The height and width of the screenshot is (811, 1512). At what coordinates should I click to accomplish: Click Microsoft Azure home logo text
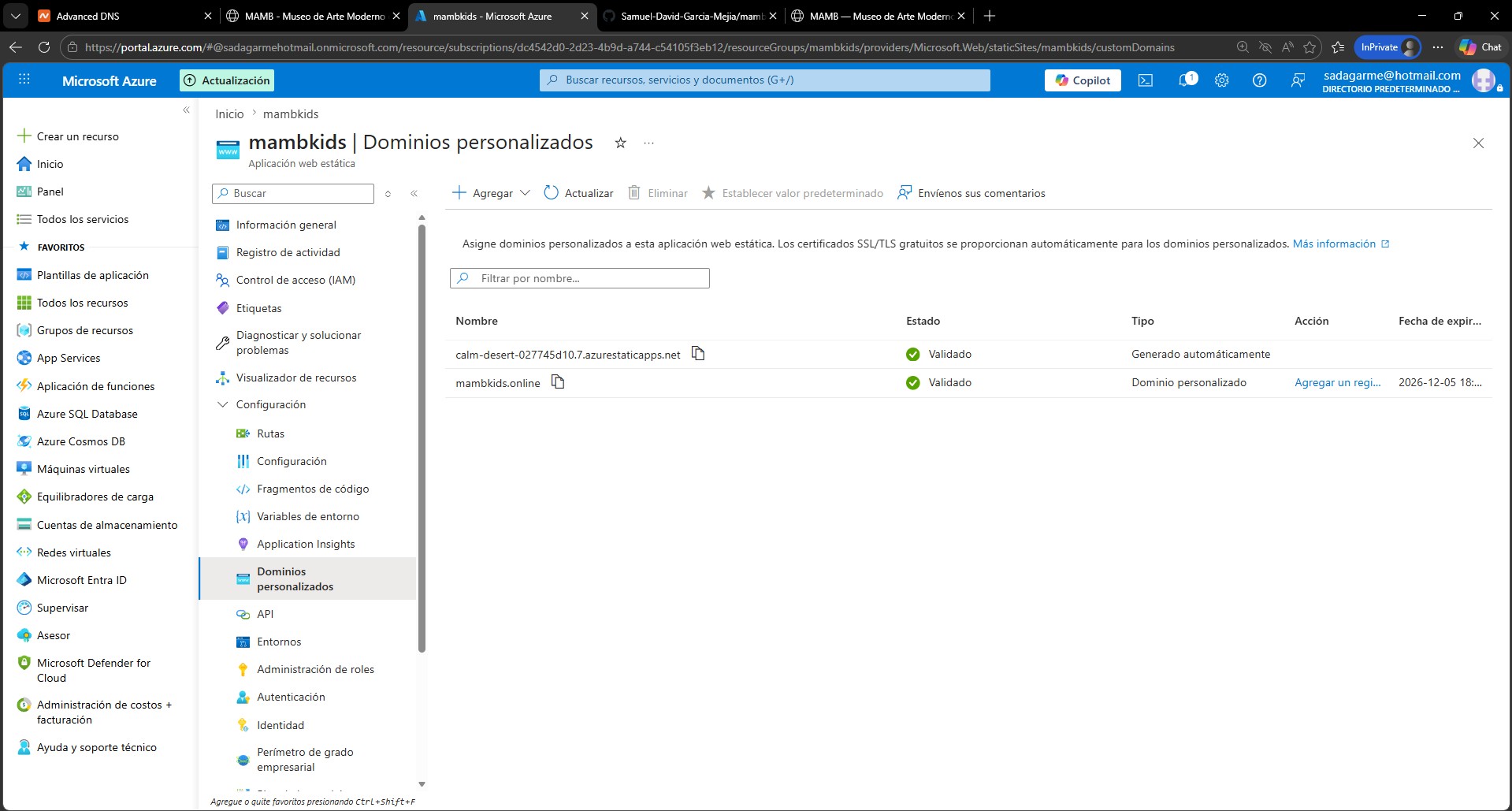tap(109, 81)
